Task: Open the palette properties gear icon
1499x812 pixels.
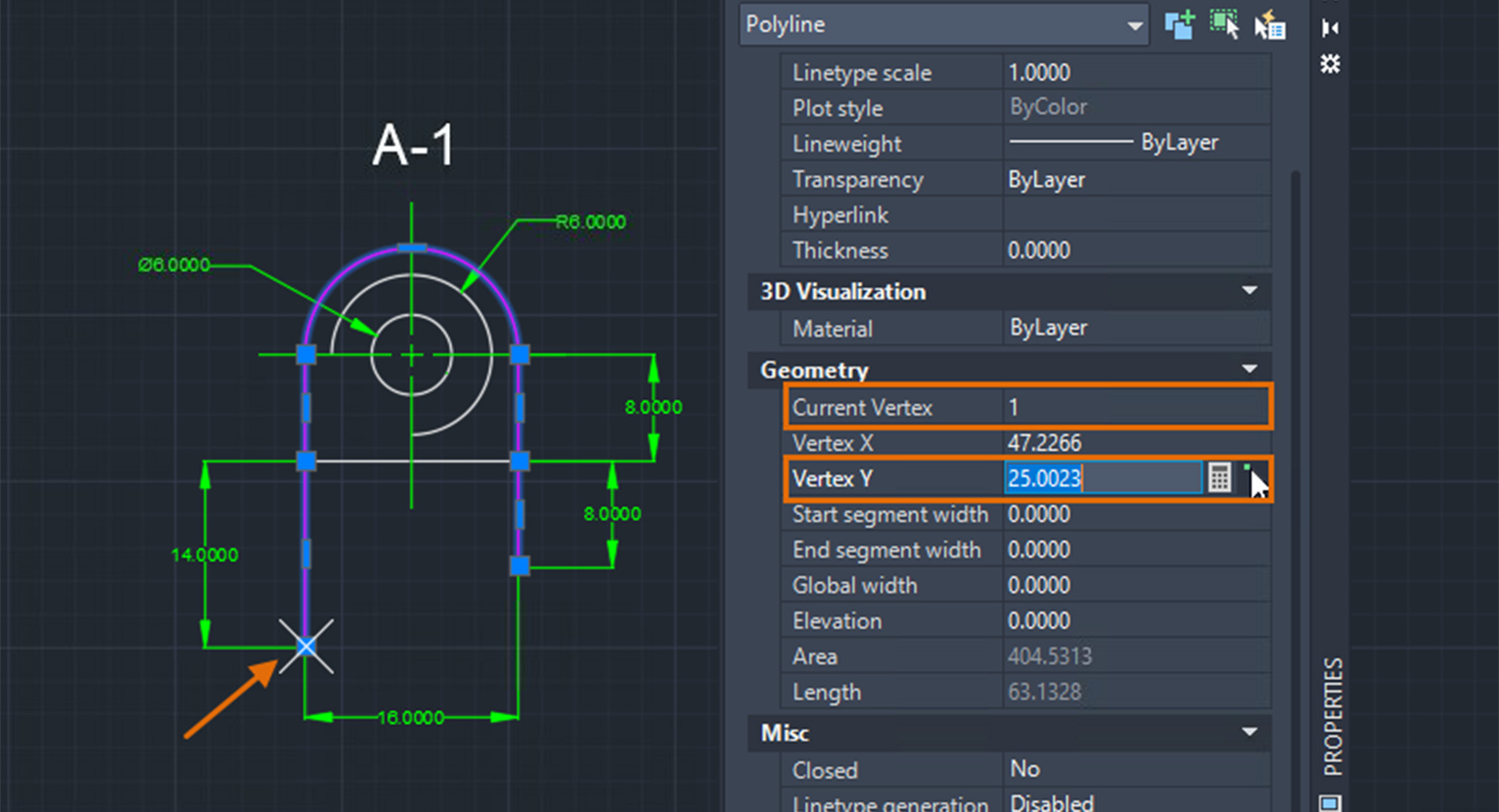Action: (1330, 65)
